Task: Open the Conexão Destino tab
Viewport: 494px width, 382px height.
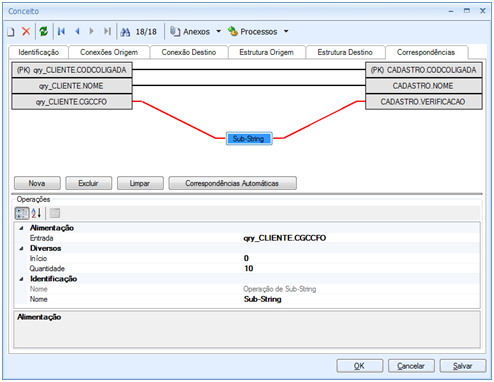Action: pyautogui.click(x=189, y=52)
